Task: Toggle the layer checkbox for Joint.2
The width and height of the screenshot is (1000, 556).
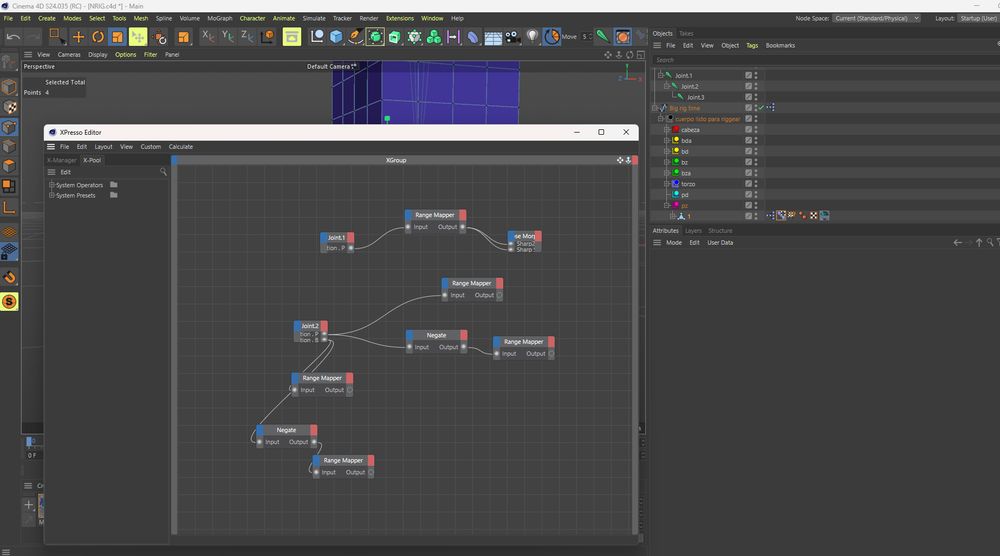Action: pos(749,86)
